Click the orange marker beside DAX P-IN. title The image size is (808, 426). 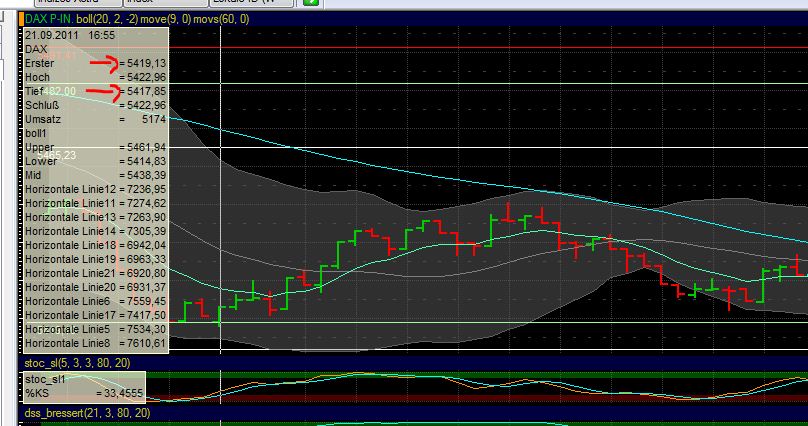tap(20, 19)
